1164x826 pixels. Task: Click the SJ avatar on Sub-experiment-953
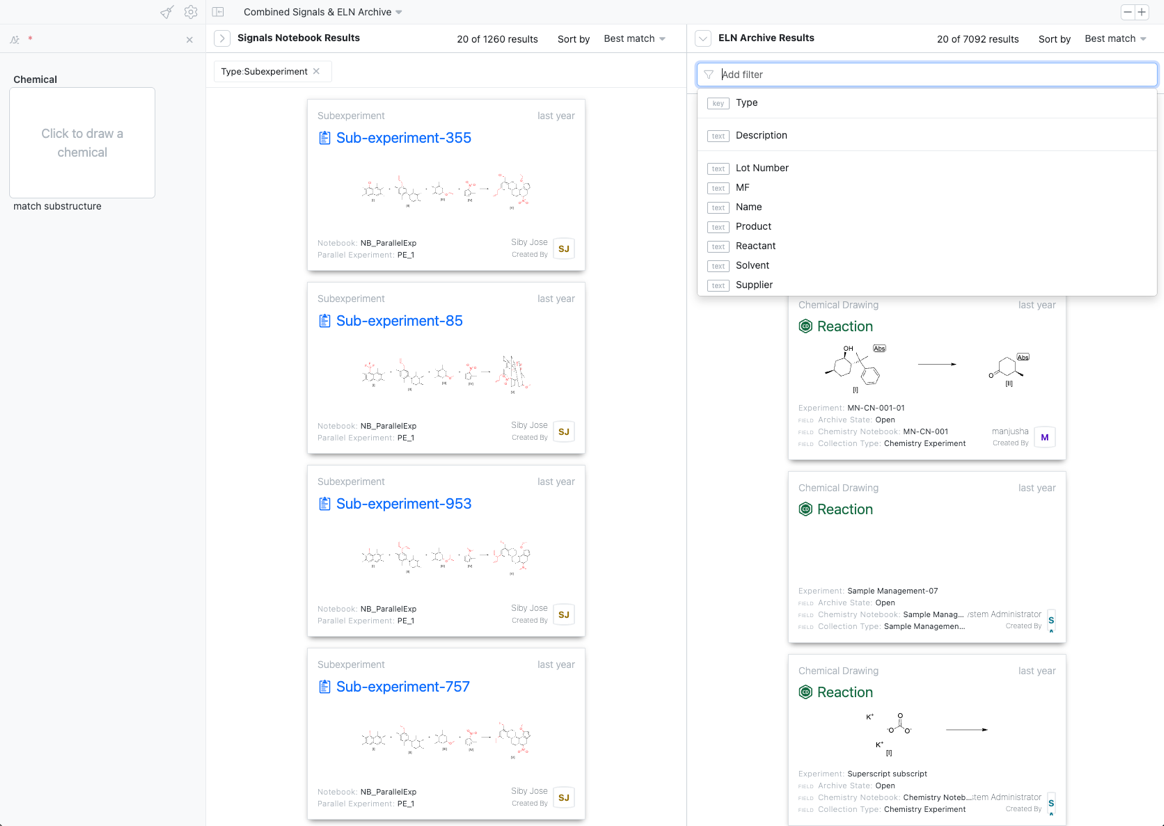click(564, 614)
